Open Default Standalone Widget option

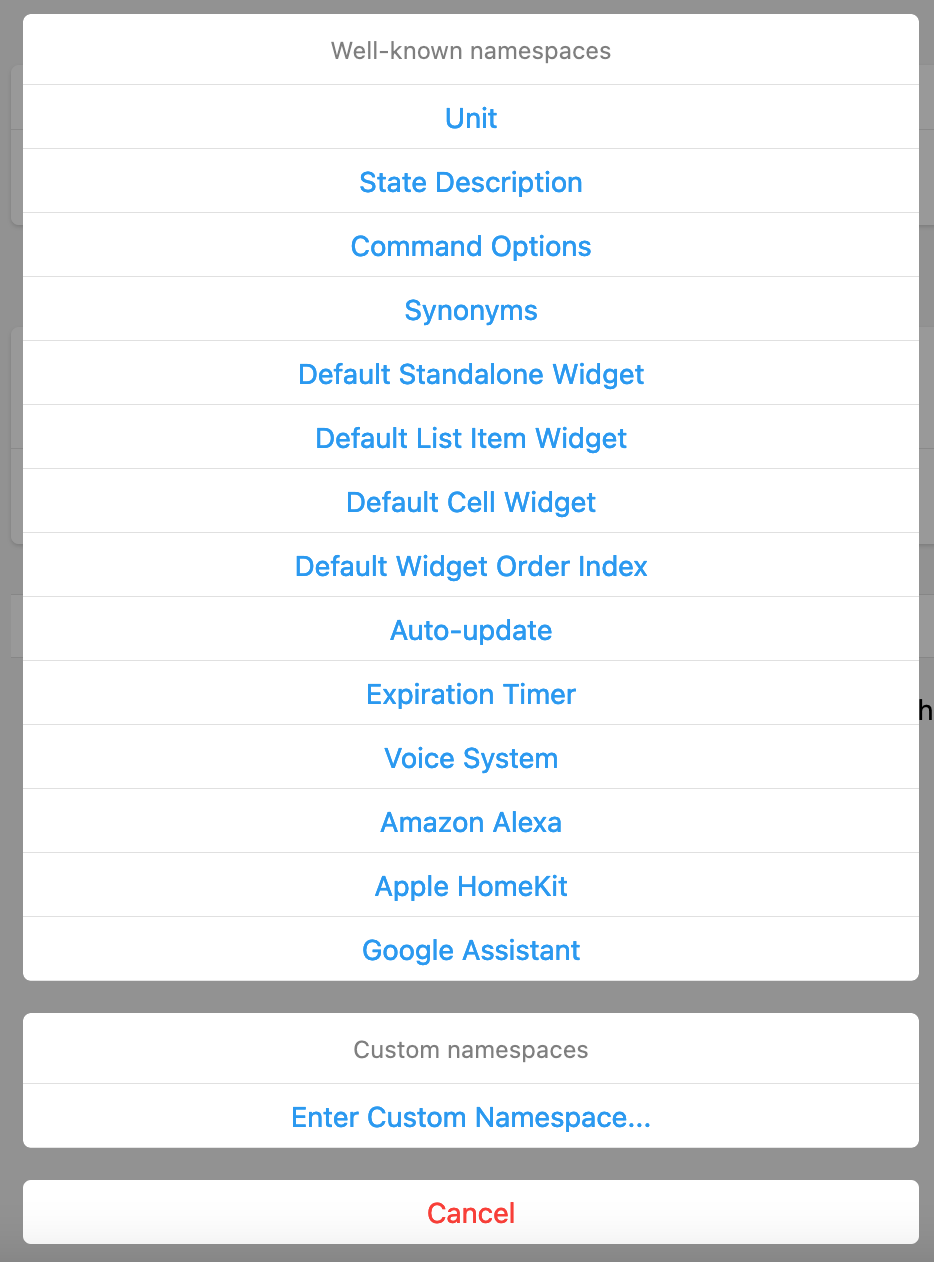[471, 374]
